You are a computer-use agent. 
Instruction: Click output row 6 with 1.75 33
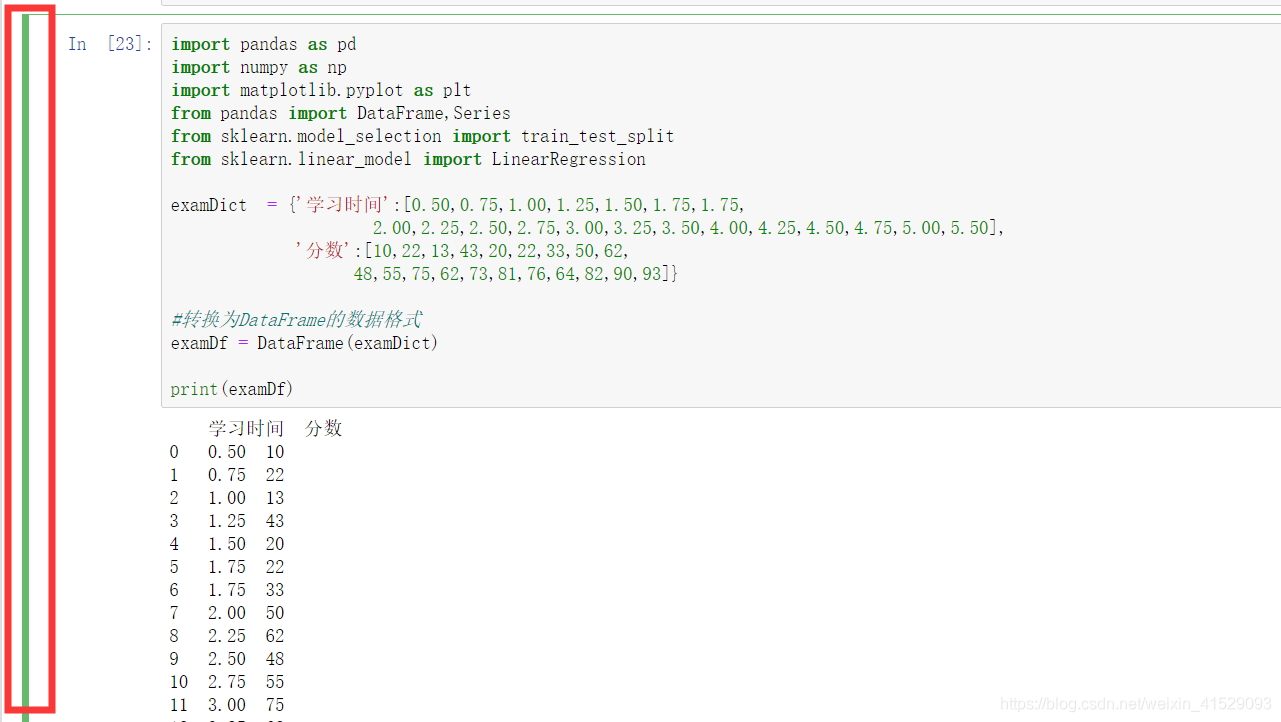[x=227, y=590]
